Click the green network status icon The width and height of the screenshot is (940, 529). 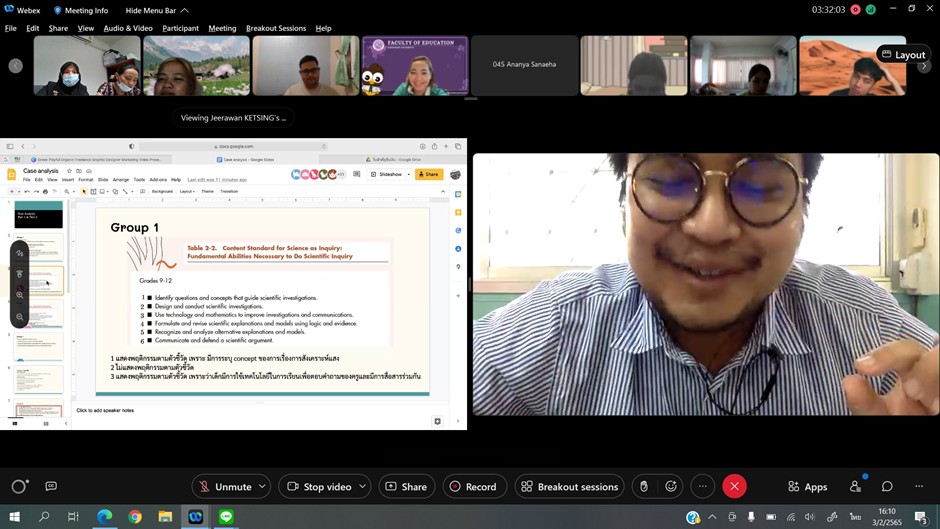[x=870, y=10]
